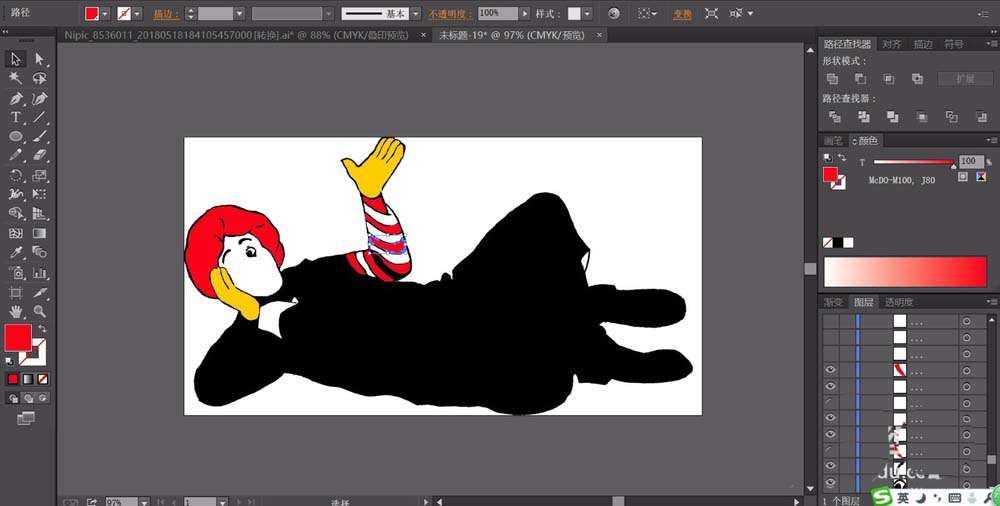Open the 透明度 (Transparency) panel tab
Screen dimensions: 1000x506
coord(897,302)
